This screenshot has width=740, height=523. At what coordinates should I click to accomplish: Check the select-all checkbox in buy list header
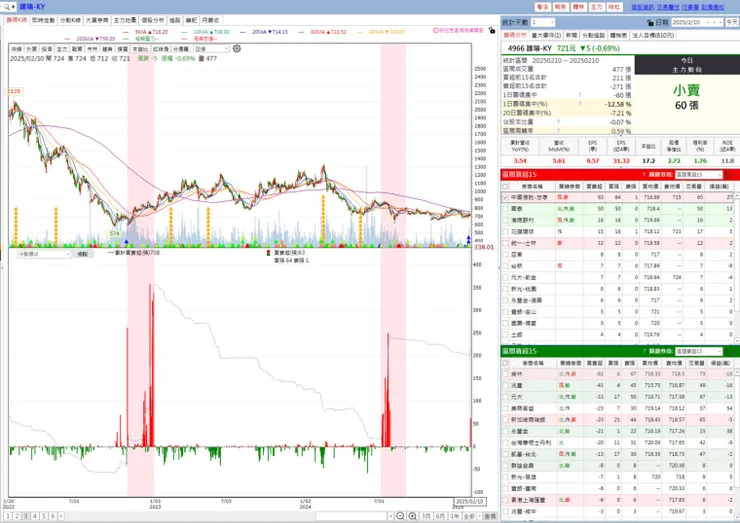pyautogui.click(x=505, y=186)
